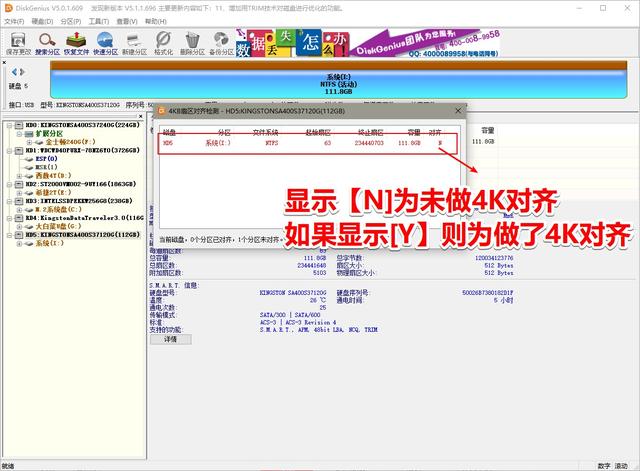Image resolution: width=640 pixels, height=471 pixels.
Task: Select 大白菜U盘(G:) in disk tree
Action: click(x=58, y=226)
